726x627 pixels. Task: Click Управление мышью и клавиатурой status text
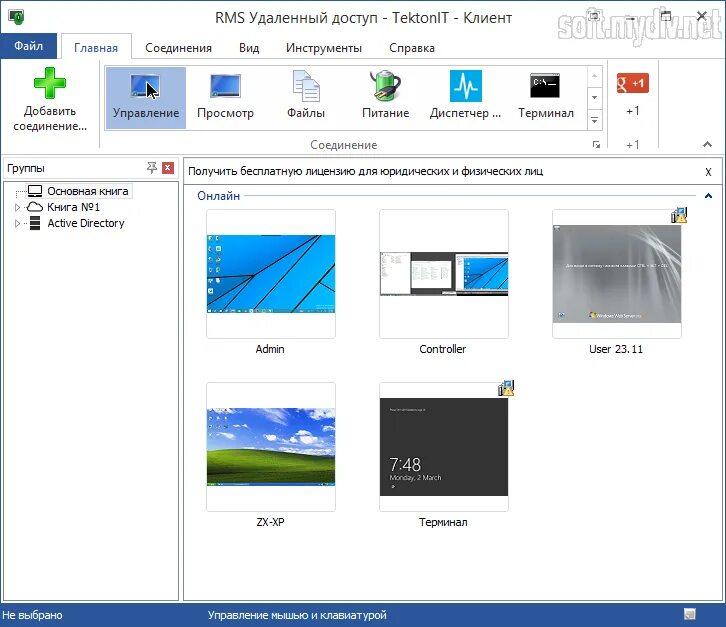(x=297, y=615)
